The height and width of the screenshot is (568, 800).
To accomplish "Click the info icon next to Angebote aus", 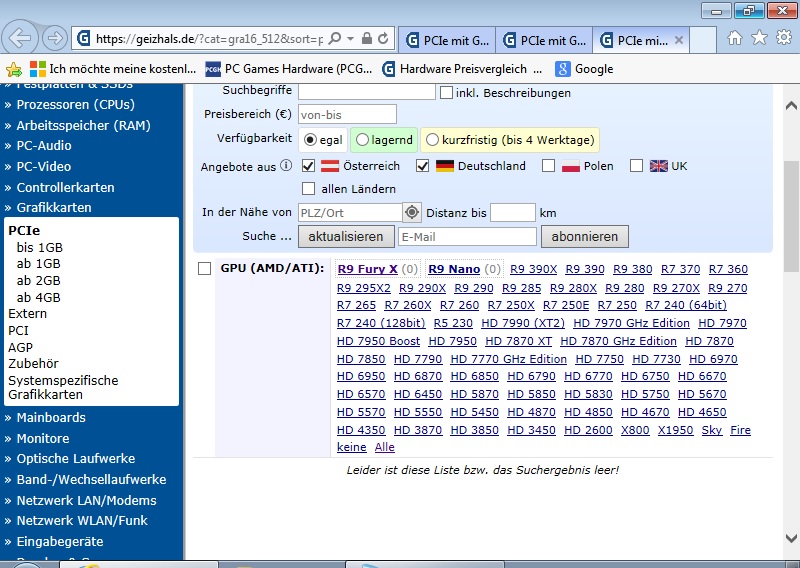I will [x=286, y=165].
